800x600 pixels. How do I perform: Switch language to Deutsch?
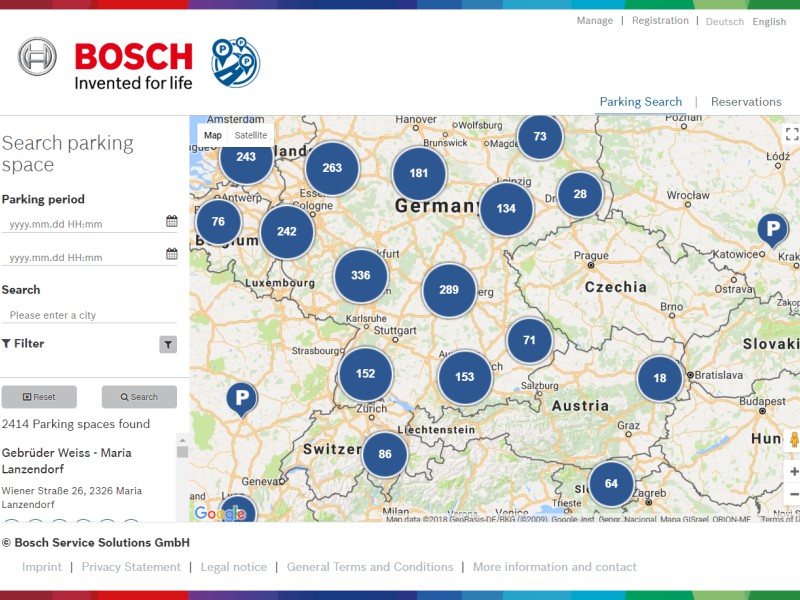coord(724,22)
